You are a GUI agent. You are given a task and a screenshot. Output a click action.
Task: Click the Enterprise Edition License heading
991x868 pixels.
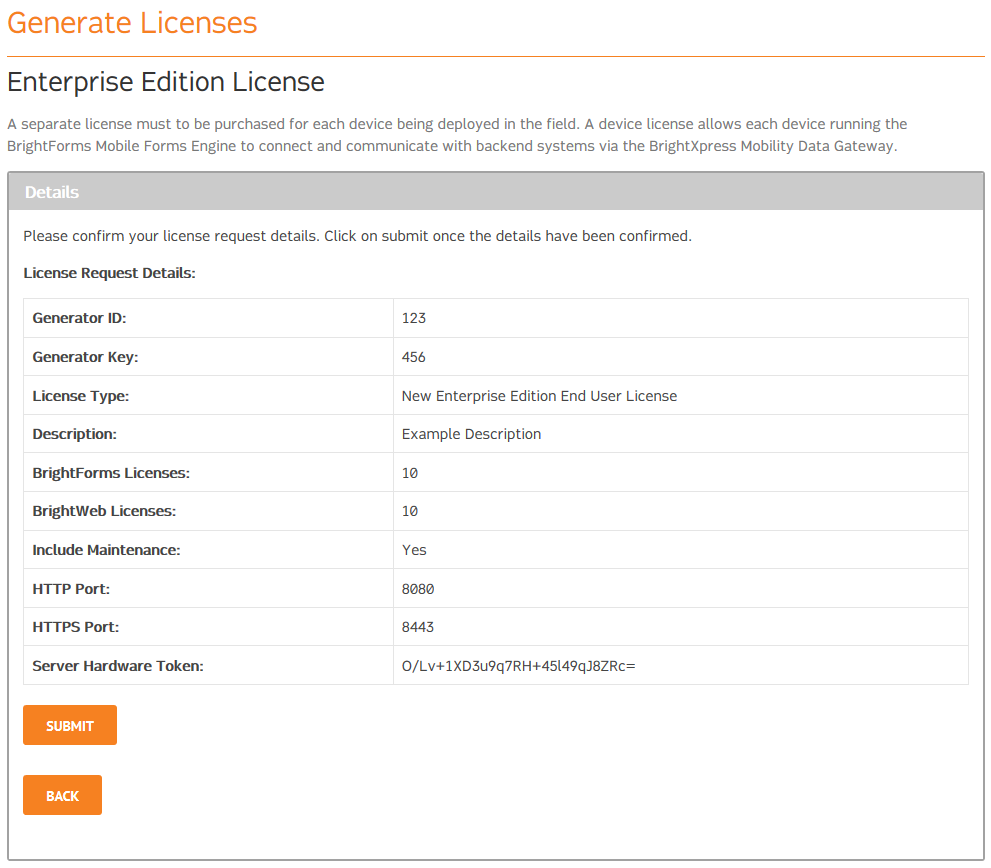(x=166, y=82)
